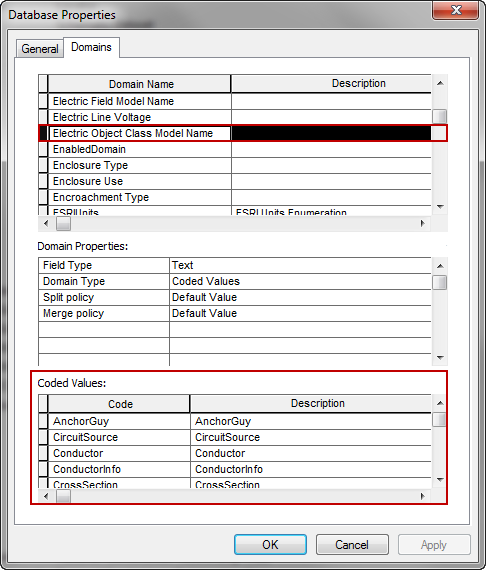The width and height of the screenshot is (486, 570).
Task: Click the description cell for Enclosure Type
Action: (x=331, y=165)
